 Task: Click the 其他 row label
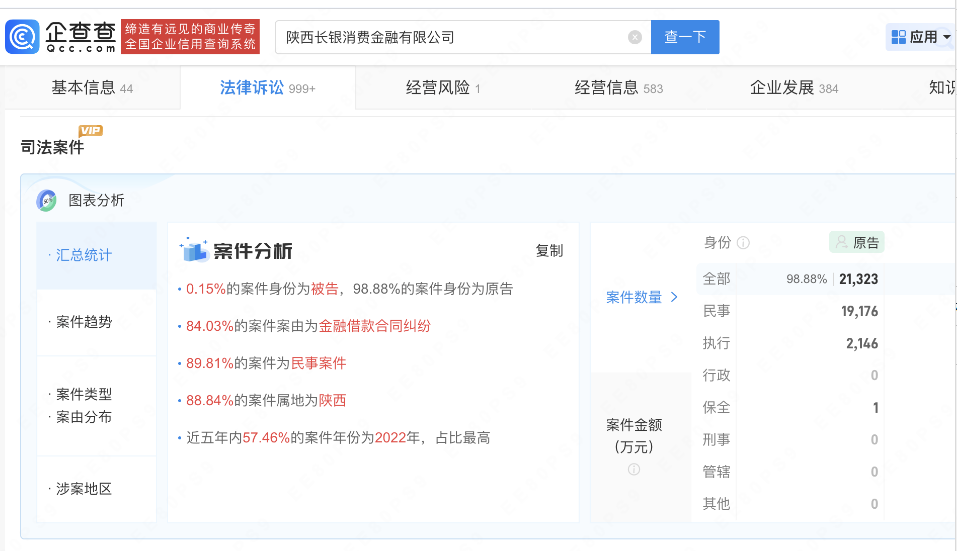pyautogui.click(x=717, y=503)
